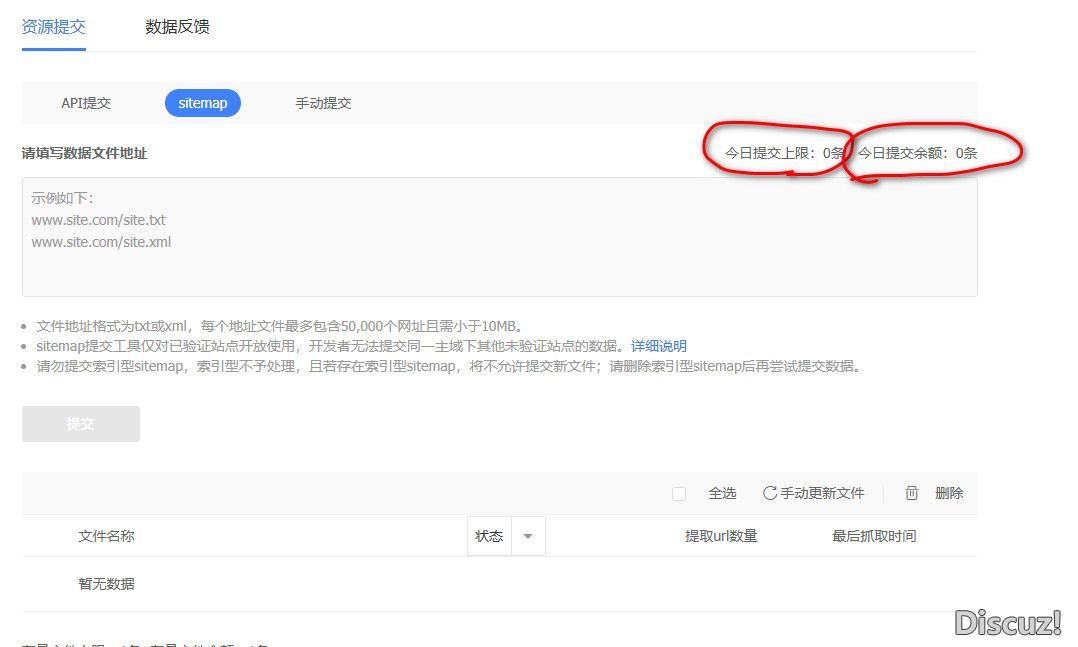Select the API提交 submission method
The image size is (1078, 647).
[86, 103]
